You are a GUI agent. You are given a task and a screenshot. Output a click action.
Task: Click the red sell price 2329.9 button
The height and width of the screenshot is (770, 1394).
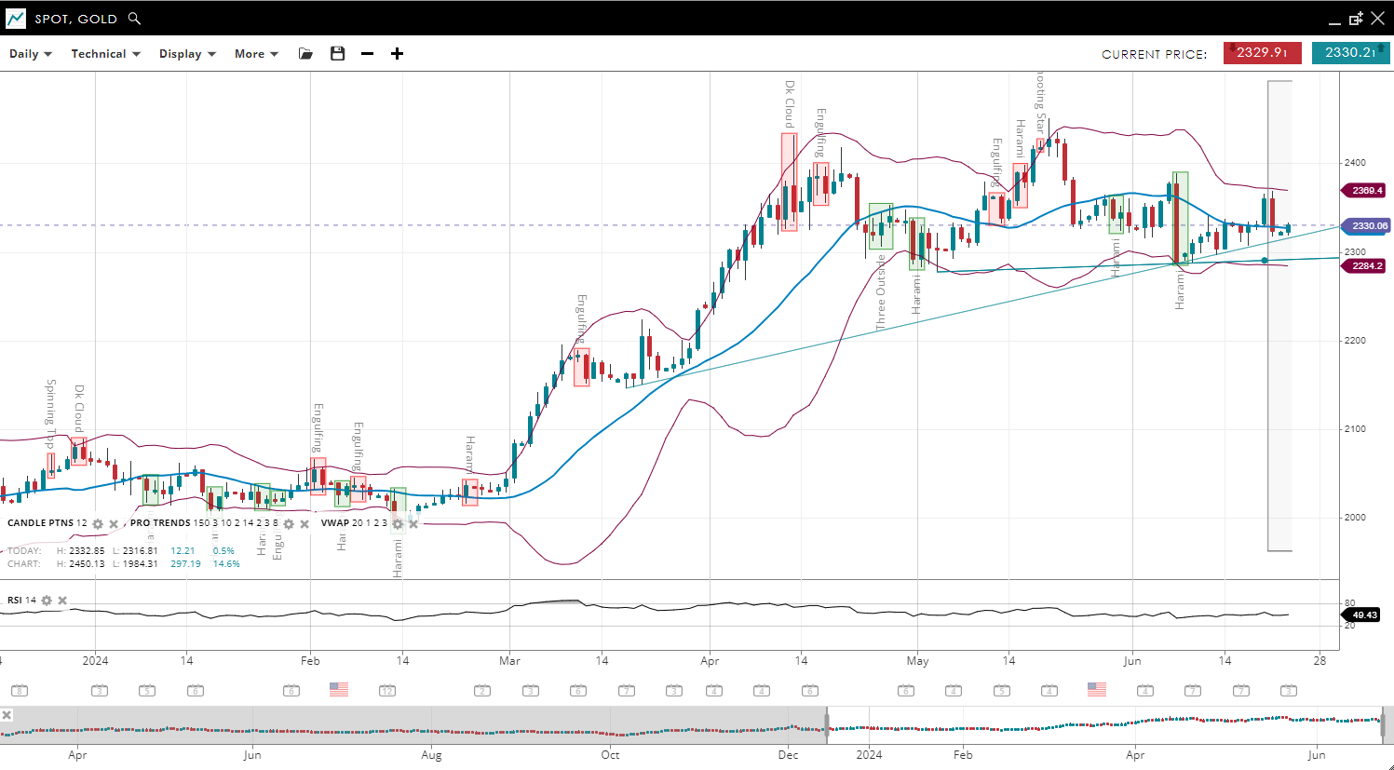(x=1262, y=53)
